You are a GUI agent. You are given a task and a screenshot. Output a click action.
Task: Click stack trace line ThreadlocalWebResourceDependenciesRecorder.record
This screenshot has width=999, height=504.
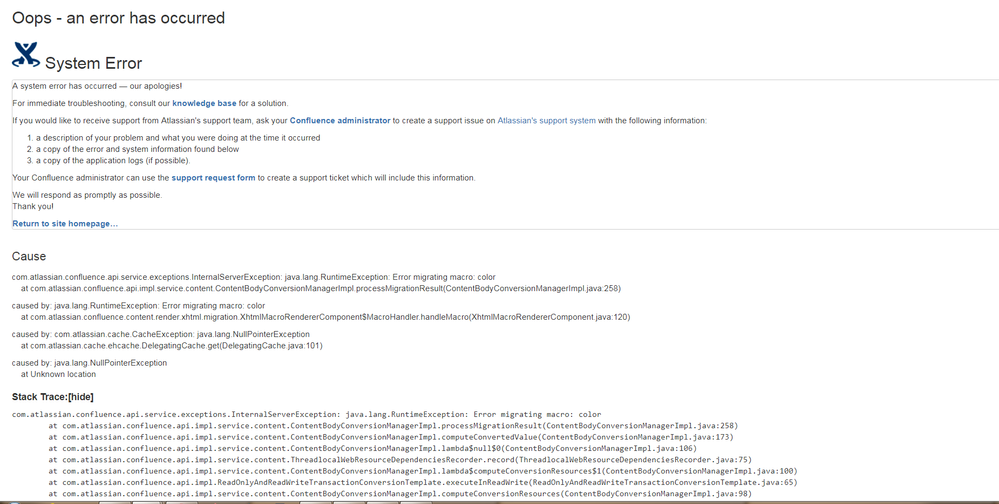(400, 460)
